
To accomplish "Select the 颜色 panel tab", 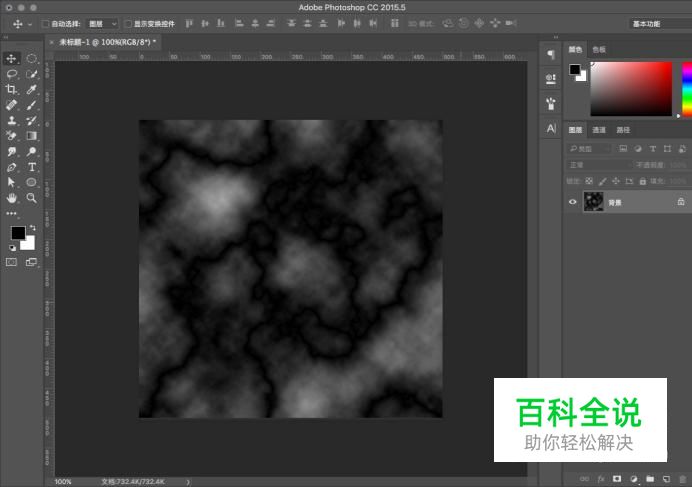I will pyautogui.click(x=575, y=49).
